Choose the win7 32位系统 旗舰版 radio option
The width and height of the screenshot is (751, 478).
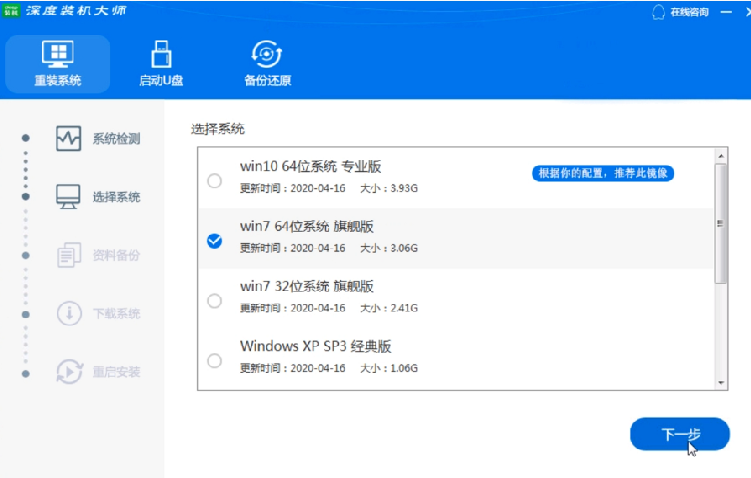click(214, 300)
